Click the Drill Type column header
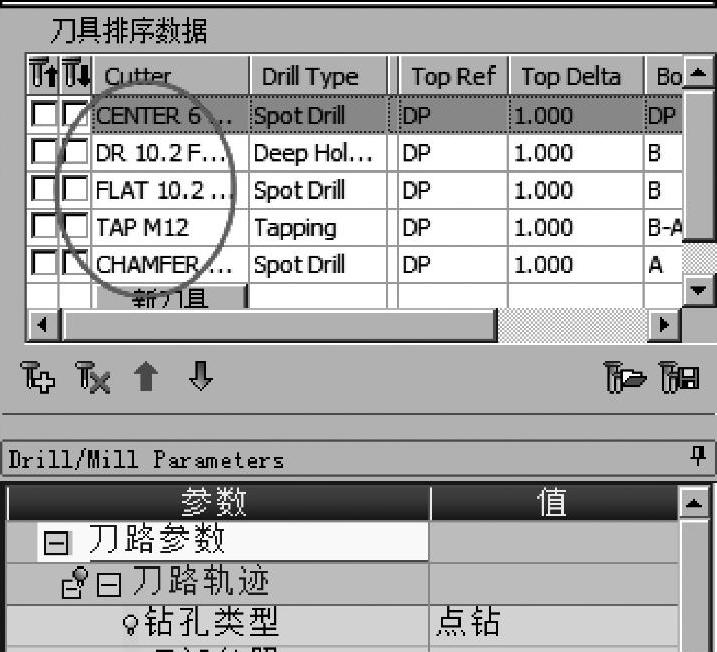 (319, 75)
